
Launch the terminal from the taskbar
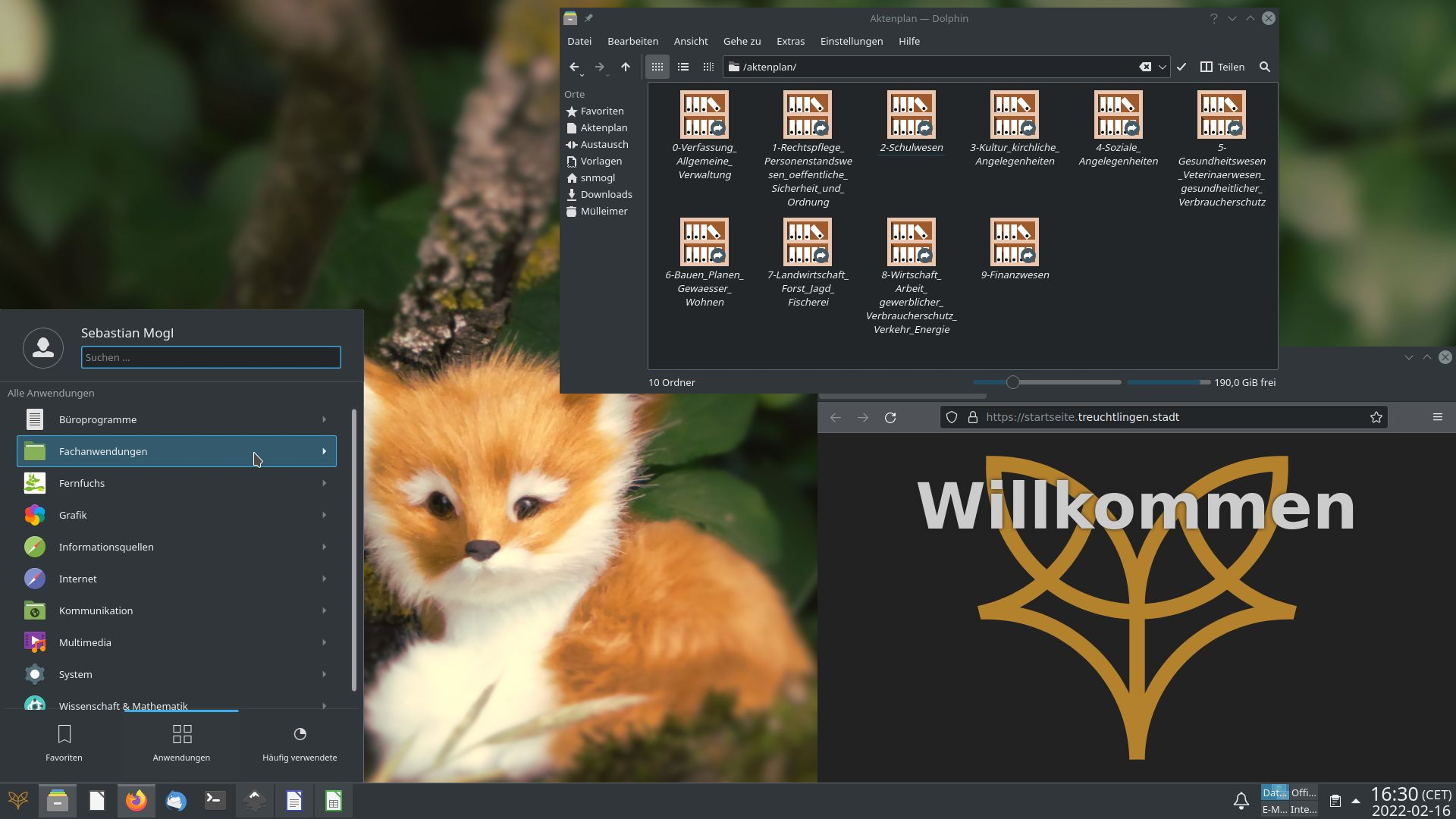pos(215,801)
